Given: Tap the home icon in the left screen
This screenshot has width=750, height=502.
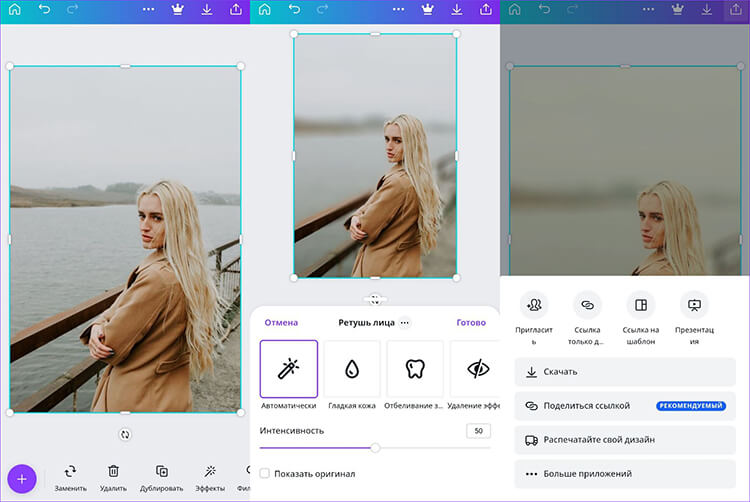Looking at the screenshot, I should 15,9.
